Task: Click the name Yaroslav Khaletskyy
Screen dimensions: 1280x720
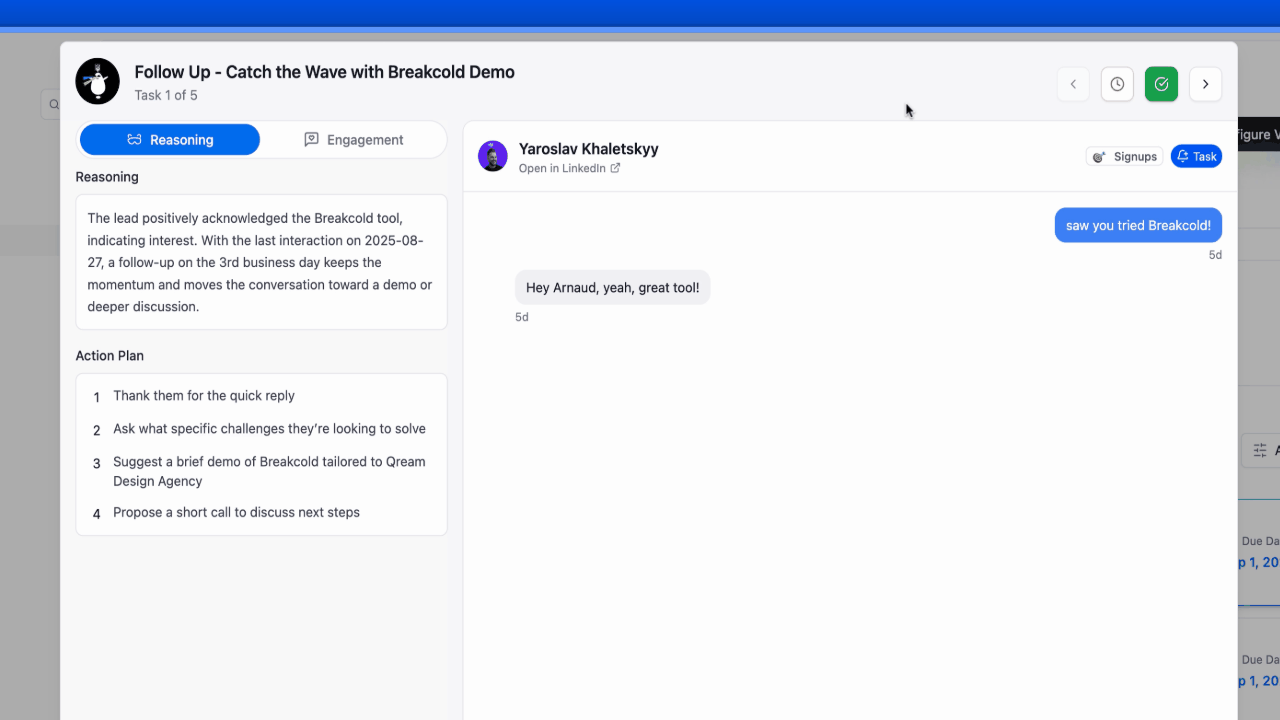Action: tap(588, 149)
